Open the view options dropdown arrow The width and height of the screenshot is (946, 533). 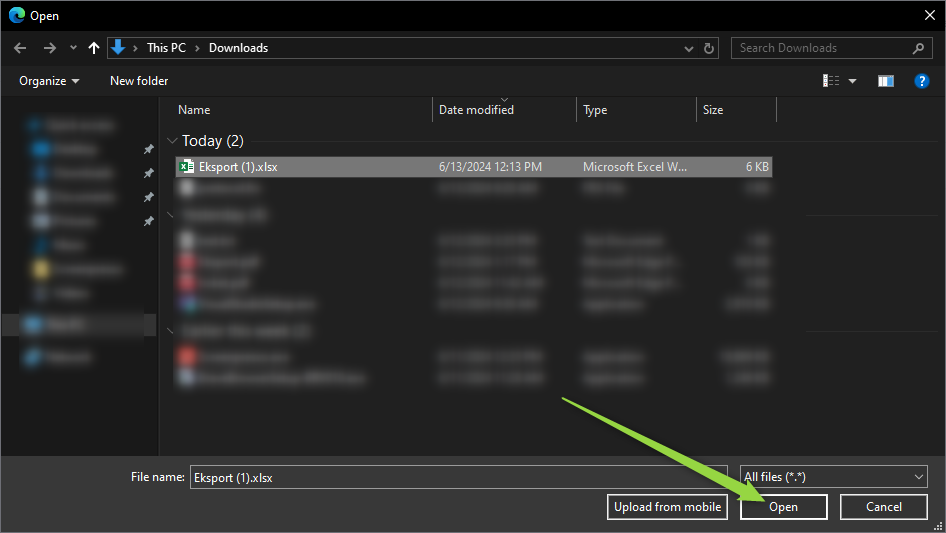[x=853, y=81]
